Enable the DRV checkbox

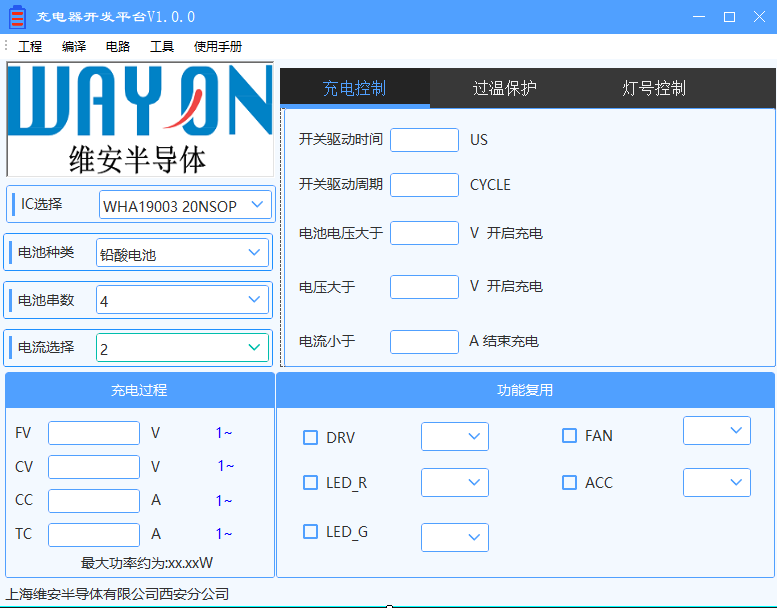(x=311, y=437)
